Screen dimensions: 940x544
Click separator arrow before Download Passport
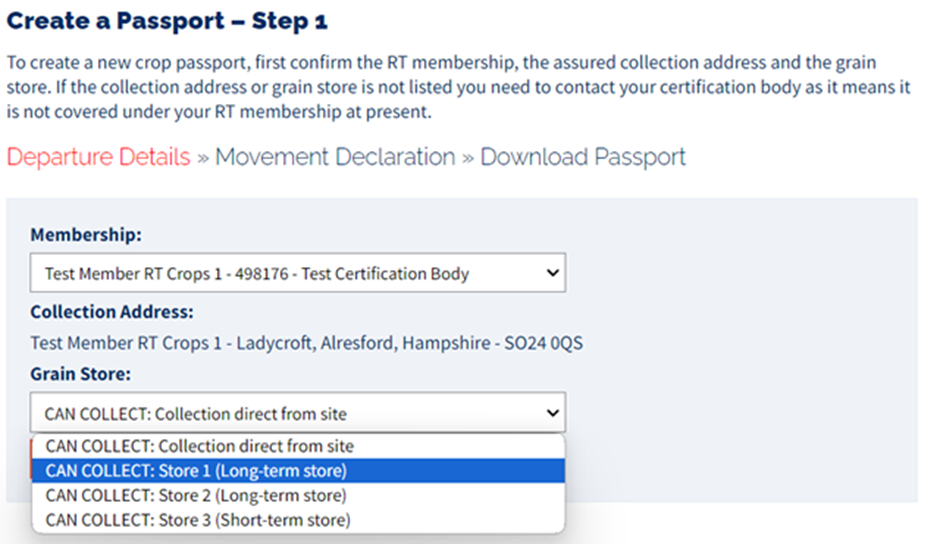467,158
